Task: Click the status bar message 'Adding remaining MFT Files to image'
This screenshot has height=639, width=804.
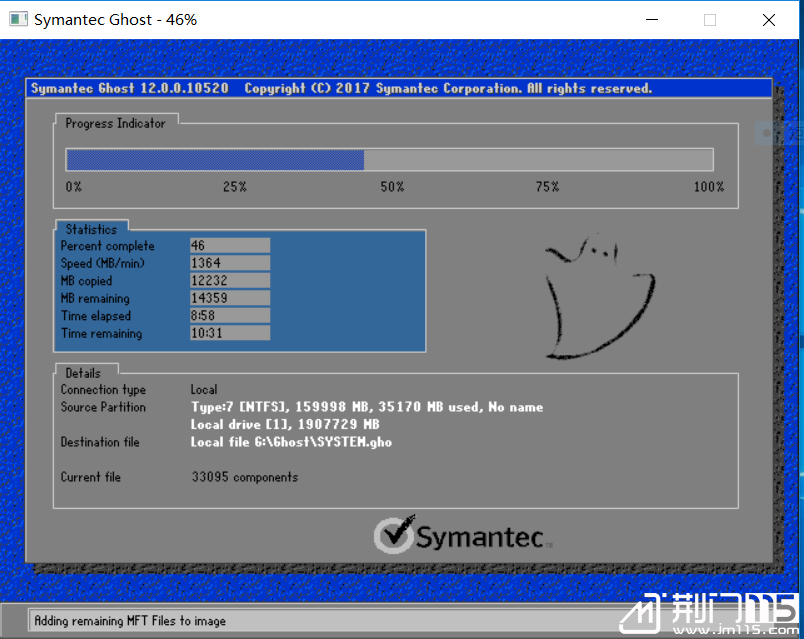Action: [x=130, y=621]
